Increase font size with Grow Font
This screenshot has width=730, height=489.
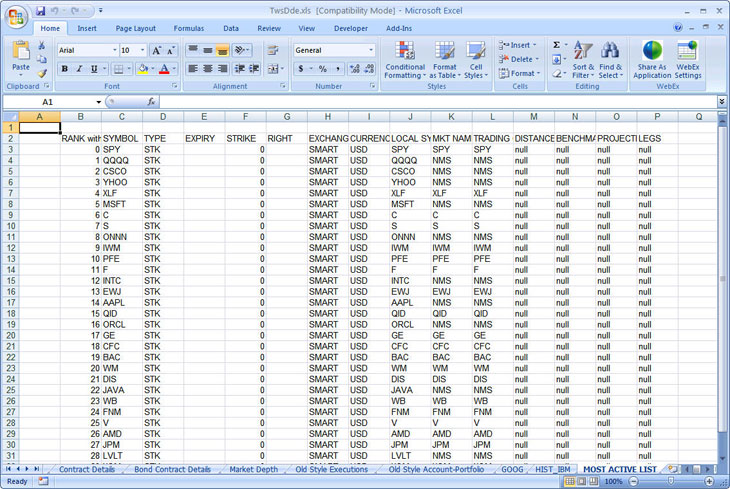156,50
